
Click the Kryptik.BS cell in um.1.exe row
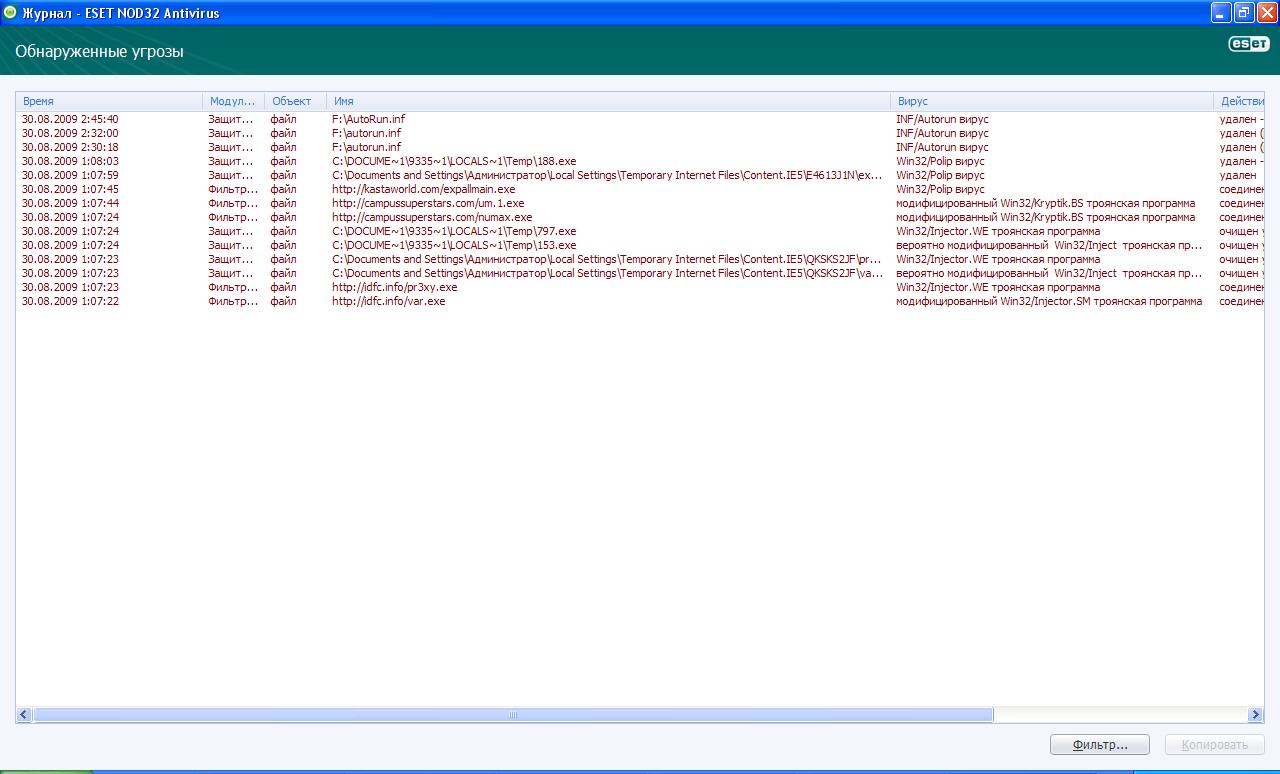click(1045, 203)
